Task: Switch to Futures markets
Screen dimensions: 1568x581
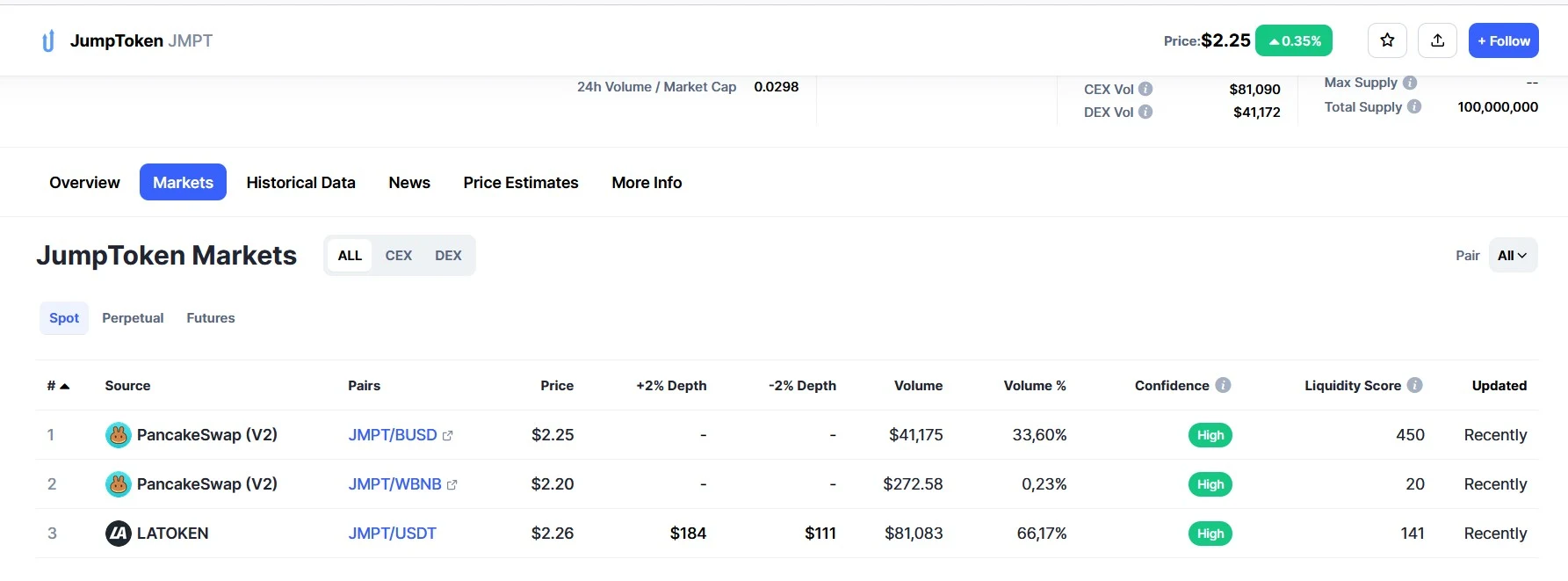Action: (211, 318)
